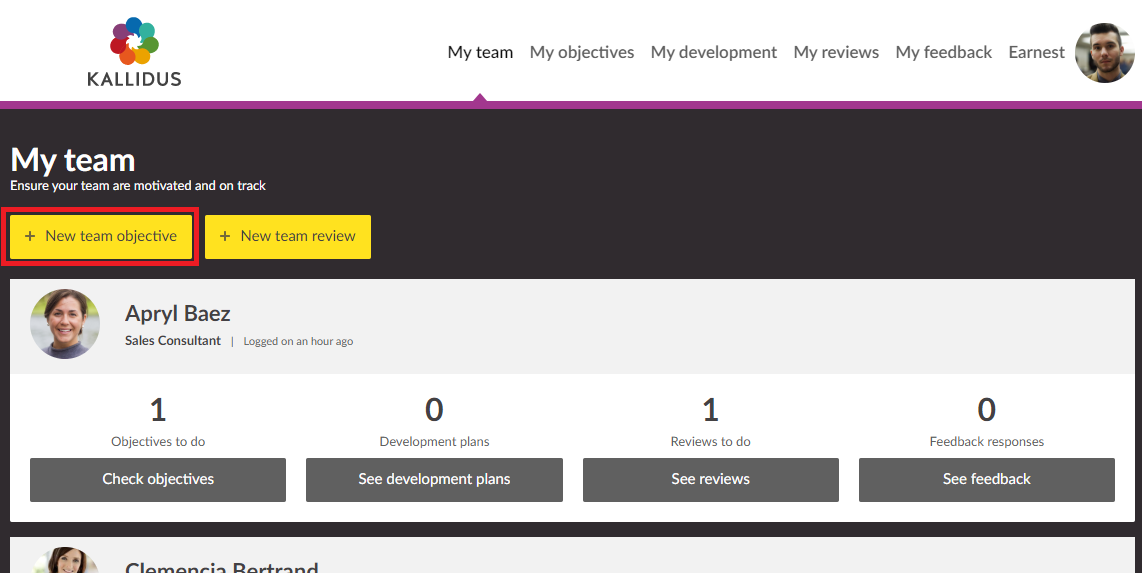View See feedback for Apryl Baez

pos(986,479)
